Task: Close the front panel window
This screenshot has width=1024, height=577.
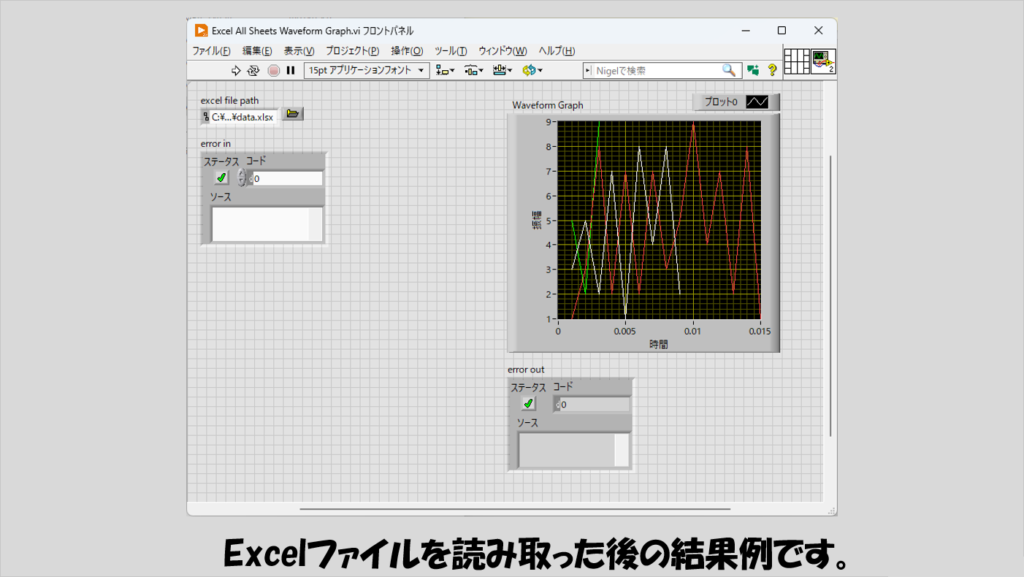Action: pos(818,31)
